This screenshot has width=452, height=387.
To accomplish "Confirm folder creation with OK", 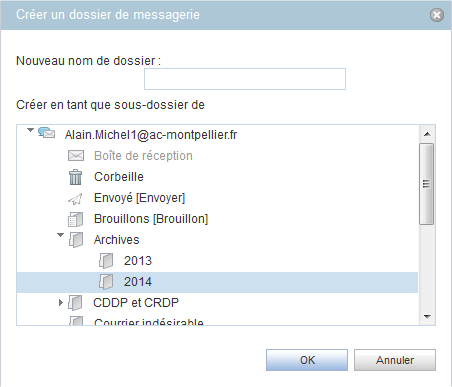I will click(x=307, y=360).
